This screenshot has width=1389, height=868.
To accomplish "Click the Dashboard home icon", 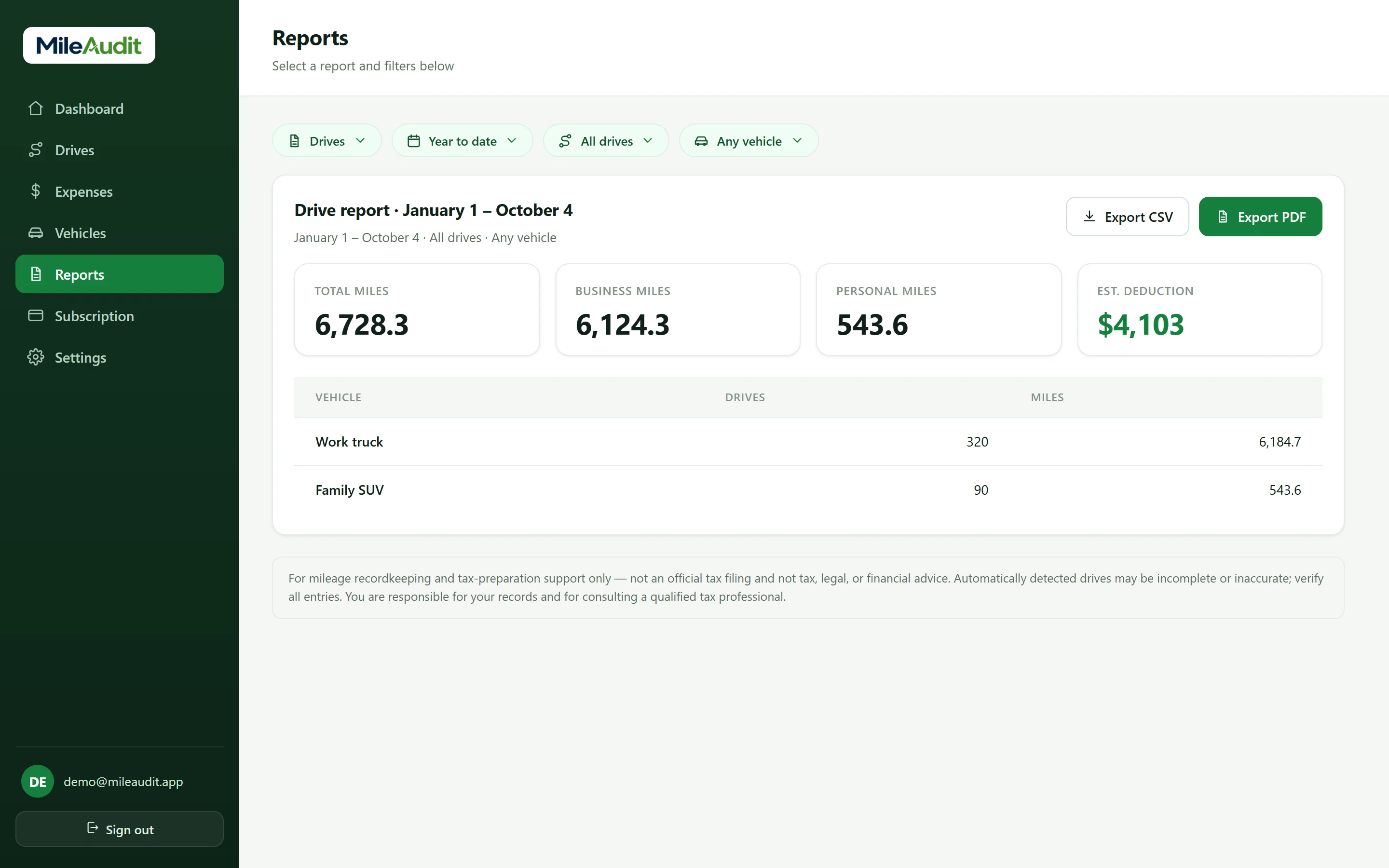I will coord(36,108).
